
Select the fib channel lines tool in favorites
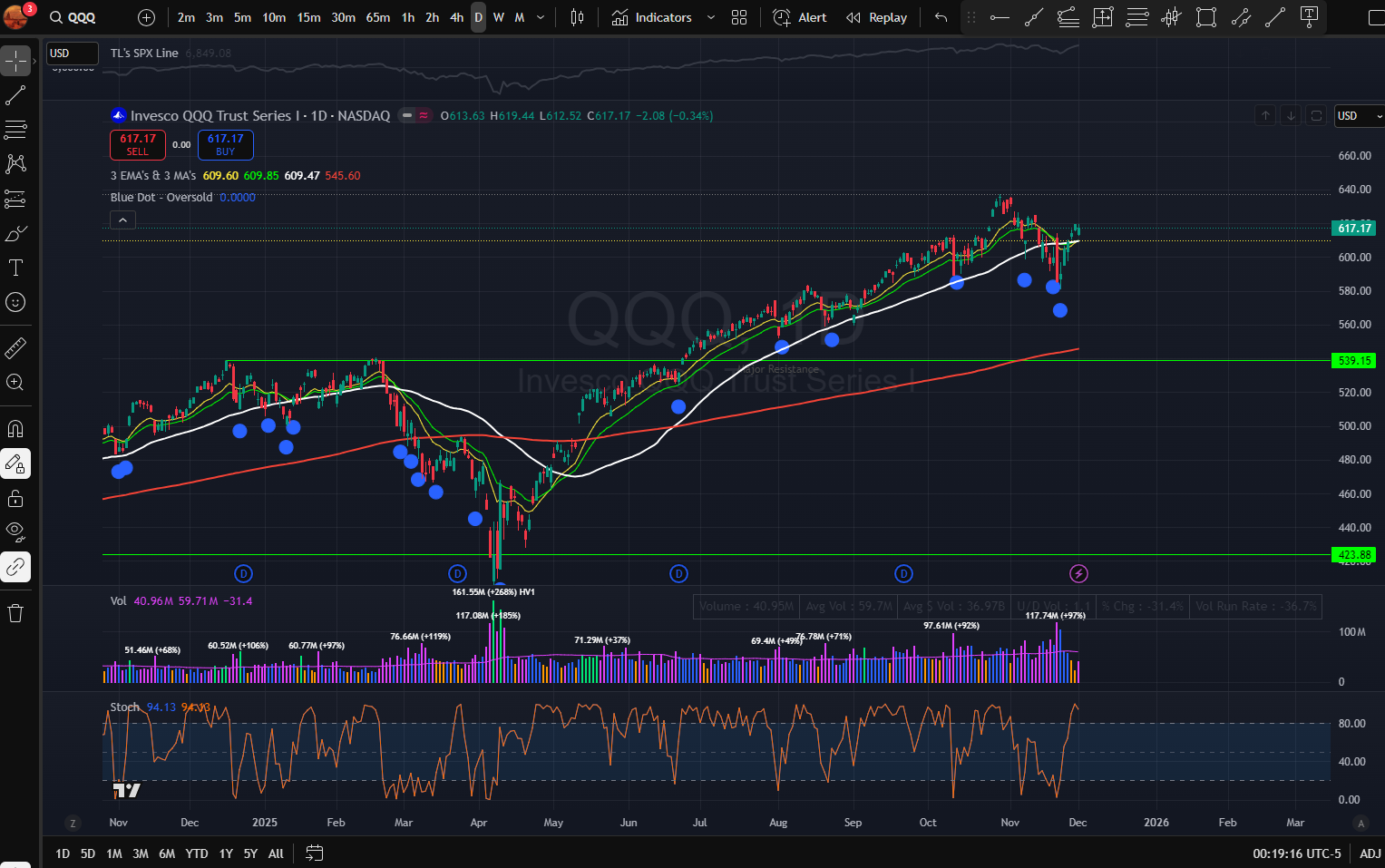(x=1068, y=17)
